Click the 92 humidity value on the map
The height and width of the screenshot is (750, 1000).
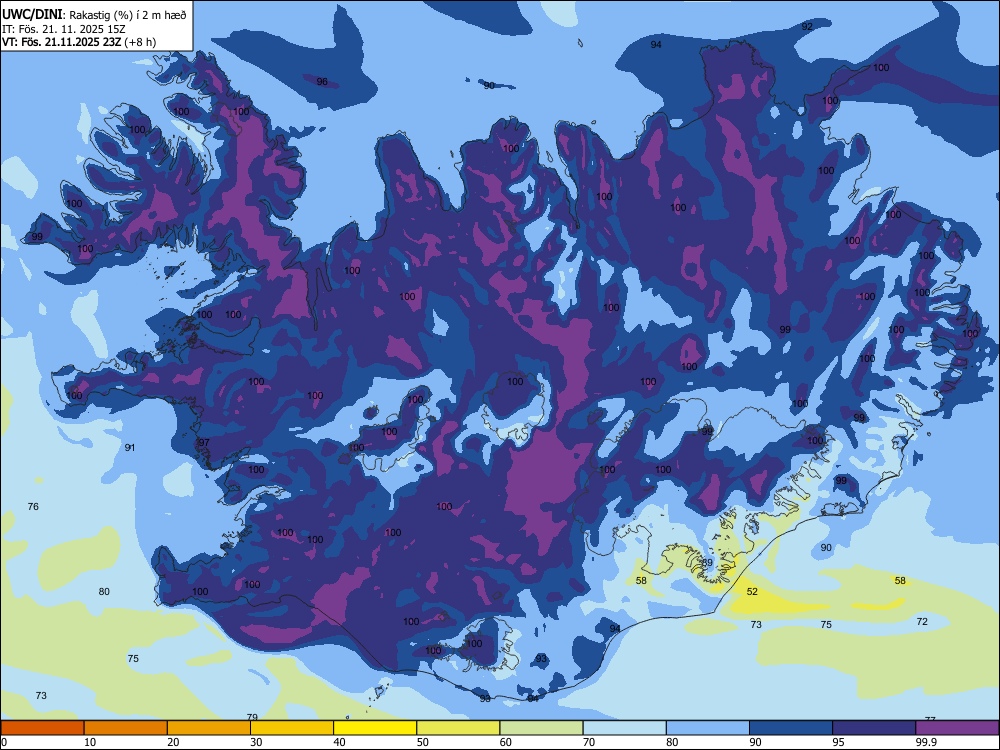[807, 27]
